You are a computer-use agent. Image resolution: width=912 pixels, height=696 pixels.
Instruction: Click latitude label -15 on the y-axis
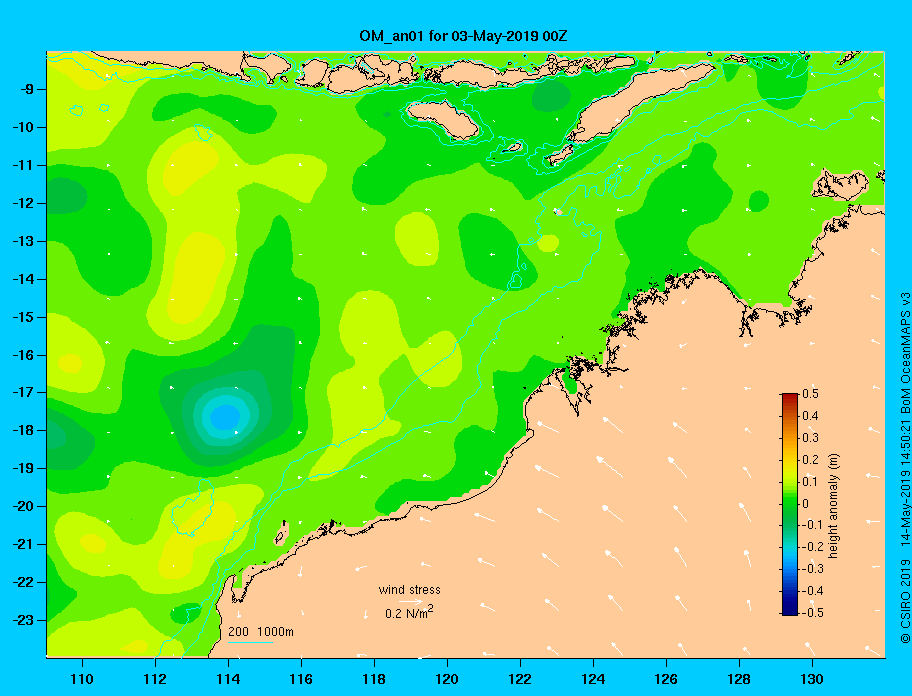click(23, 317)
